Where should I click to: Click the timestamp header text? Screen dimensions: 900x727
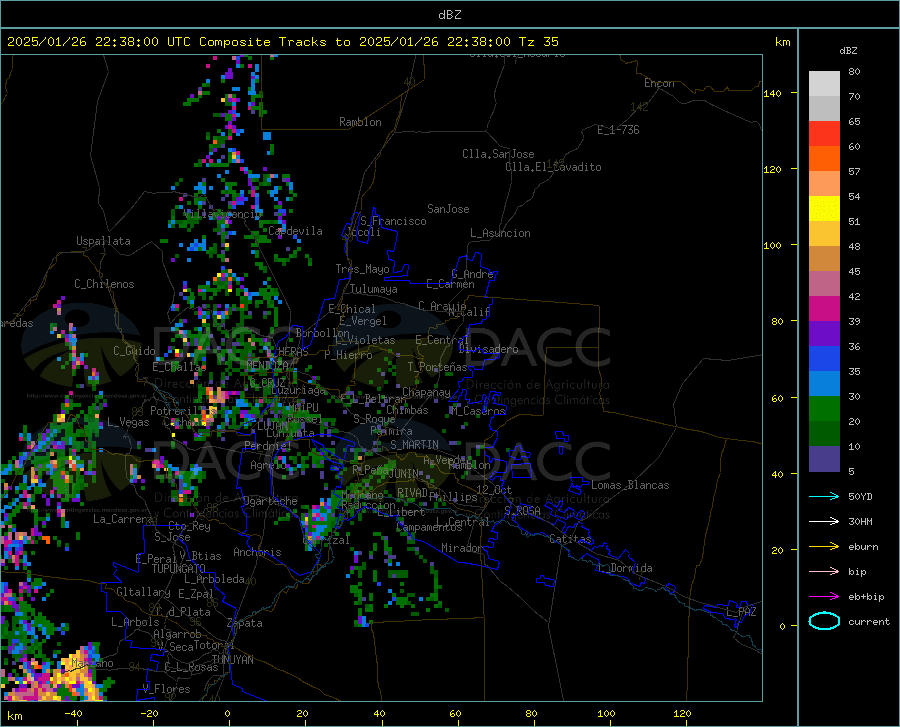(x=282, y=42)
